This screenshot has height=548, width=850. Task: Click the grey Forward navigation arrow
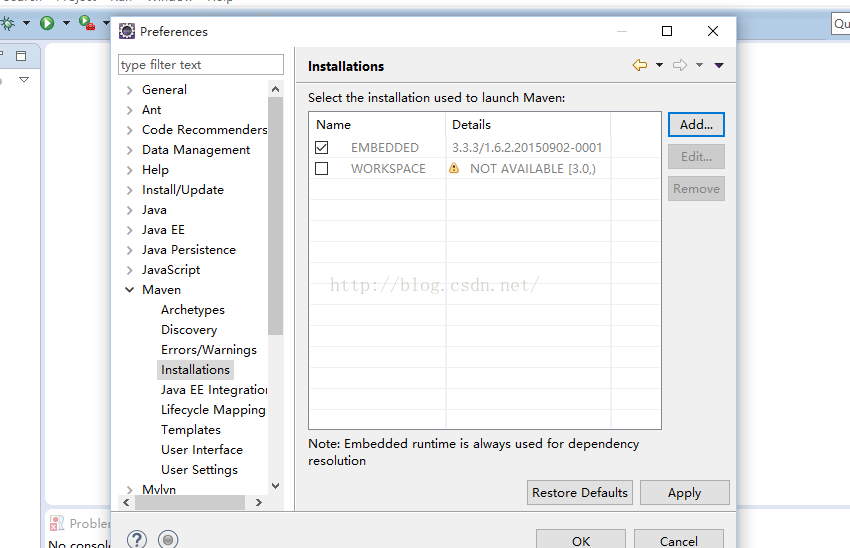tap(680, 65)
